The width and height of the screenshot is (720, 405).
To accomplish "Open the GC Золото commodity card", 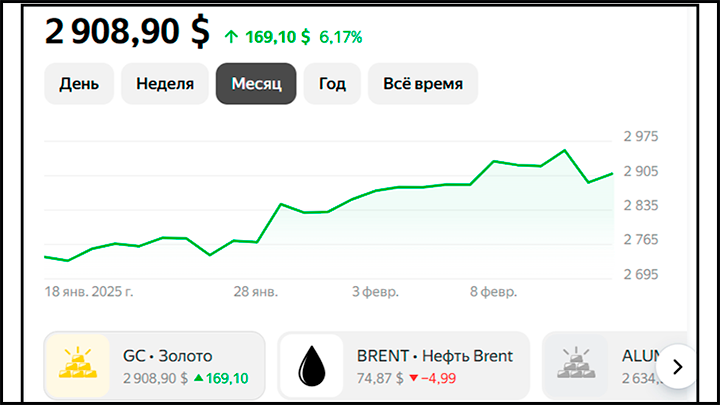I will click(155, 366).
